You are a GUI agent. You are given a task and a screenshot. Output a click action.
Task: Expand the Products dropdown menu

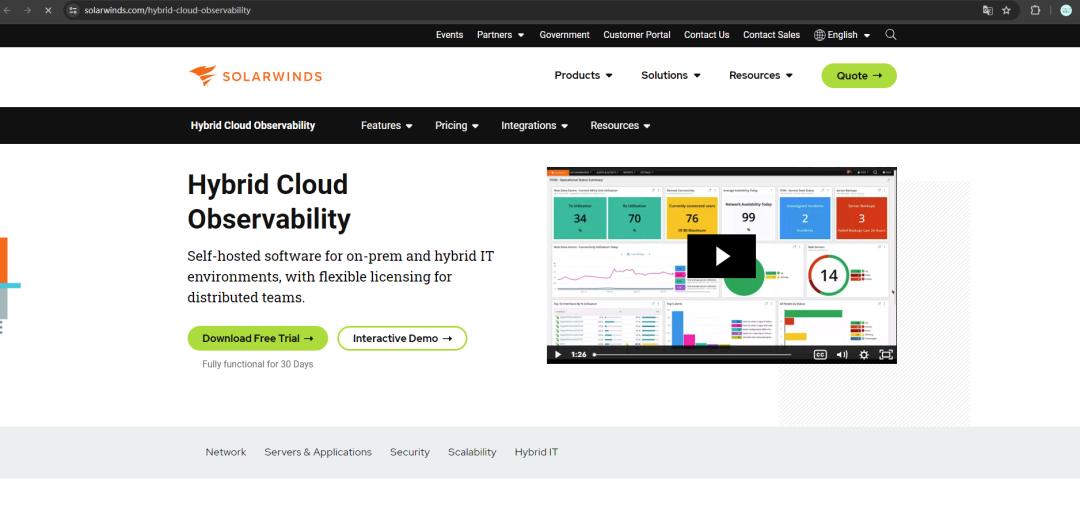pyautogui.click(x=583, y=76)
